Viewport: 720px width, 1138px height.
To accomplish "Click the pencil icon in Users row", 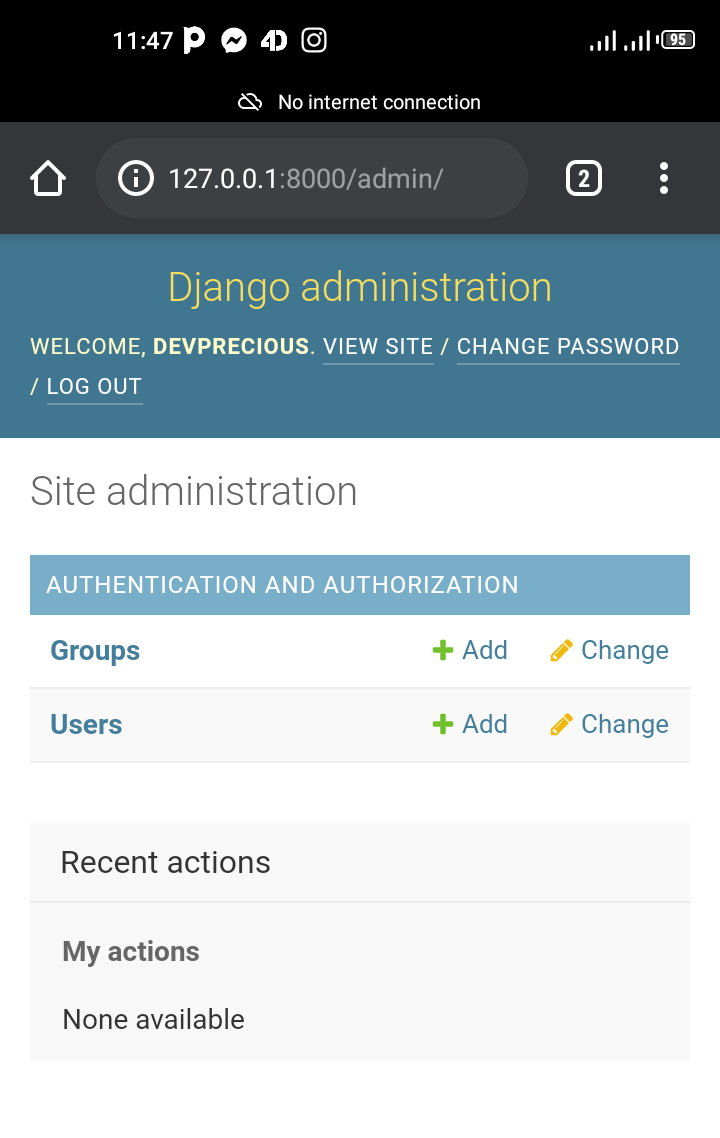I will coord(561,724).
